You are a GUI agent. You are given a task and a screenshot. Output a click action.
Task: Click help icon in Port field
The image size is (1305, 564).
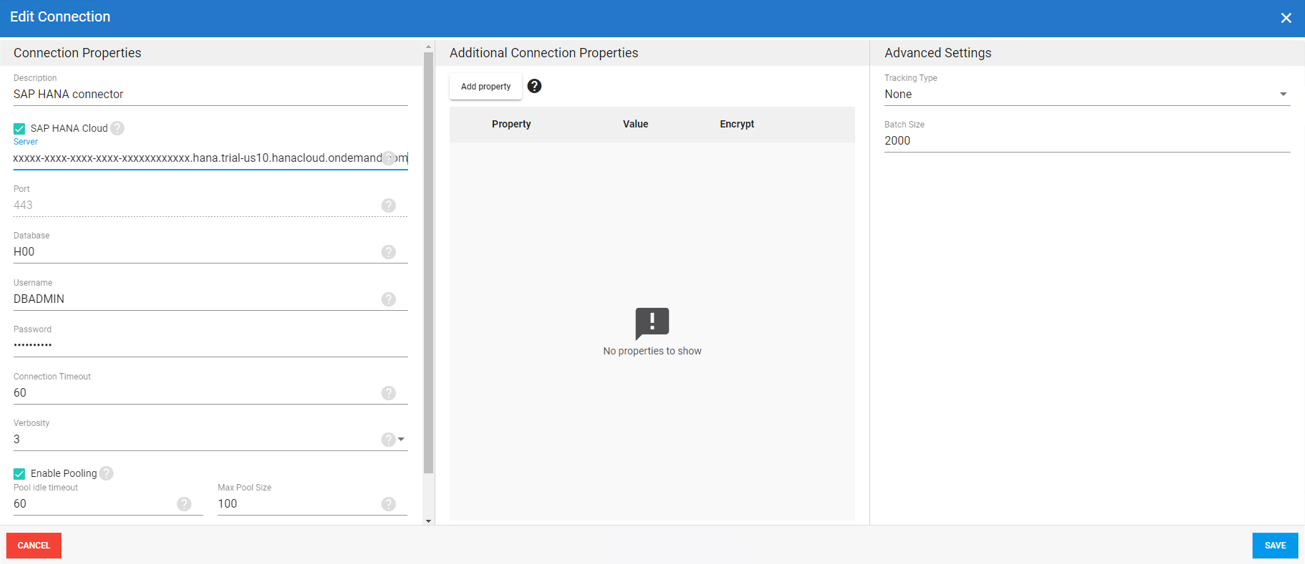coord(388,205)
